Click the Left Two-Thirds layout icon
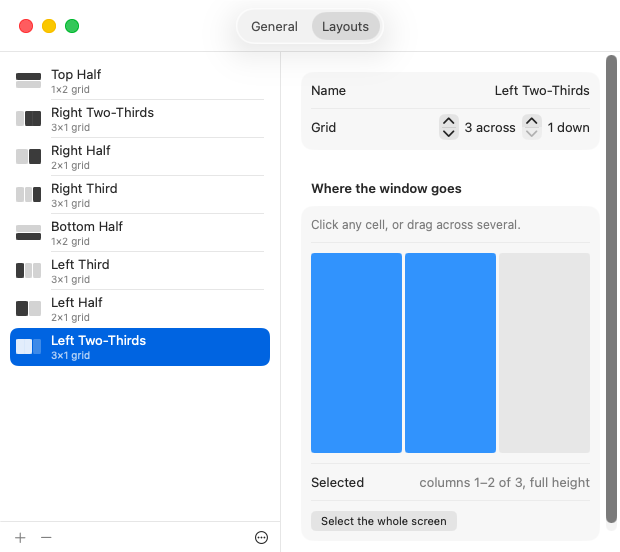620x552 pixels. [28, 346]
